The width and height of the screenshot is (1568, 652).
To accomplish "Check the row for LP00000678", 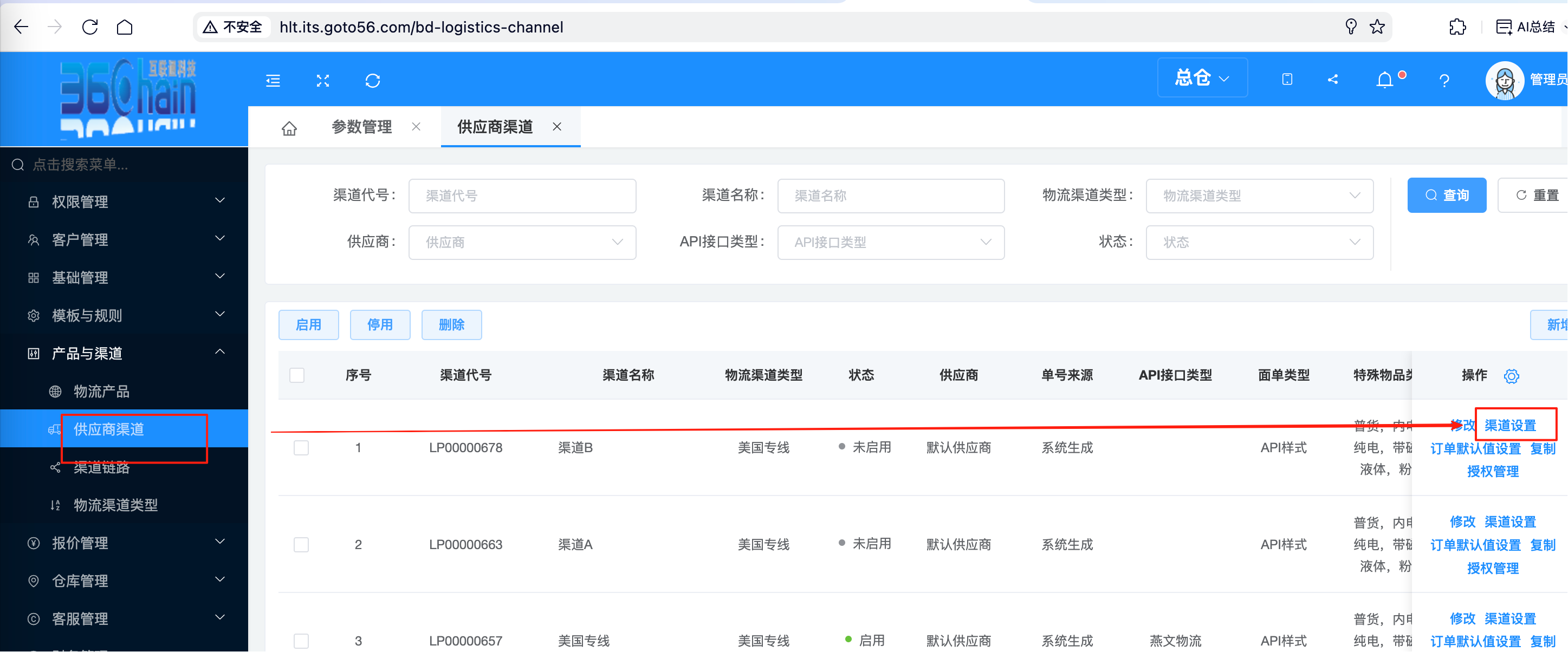I will tap(301, 448).
